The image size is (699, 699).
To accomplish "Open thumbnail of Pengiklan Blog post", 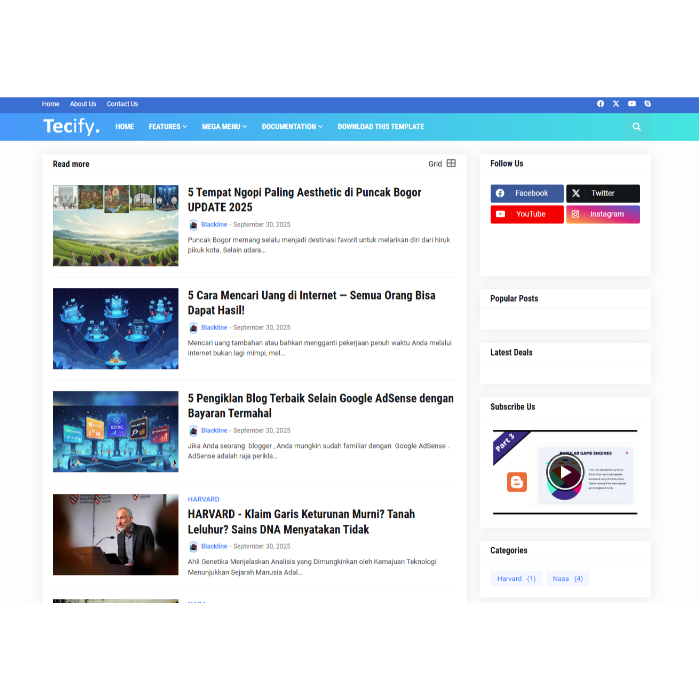I will (x=115, y=432).
